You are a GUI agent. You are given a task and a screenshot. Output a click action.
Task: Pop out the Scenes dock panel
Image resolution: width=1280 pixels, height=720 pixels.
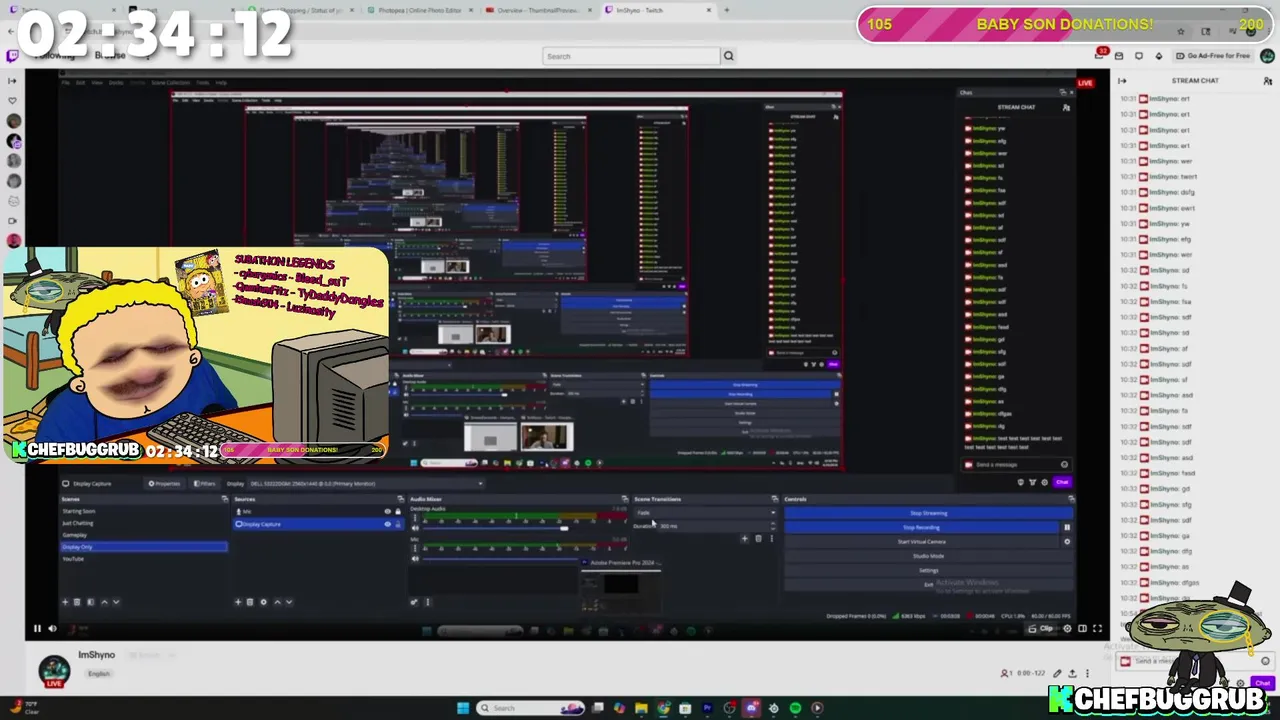point(226,499)
